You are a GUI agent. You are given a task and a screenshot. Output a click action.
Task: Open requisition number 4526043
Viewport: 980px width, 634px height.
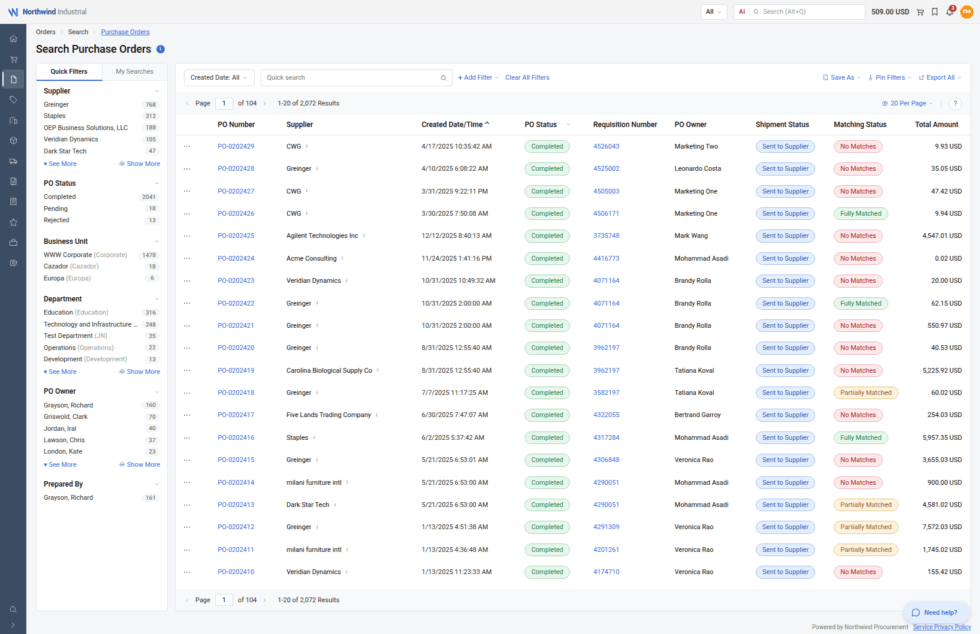(x=606, y=147)
